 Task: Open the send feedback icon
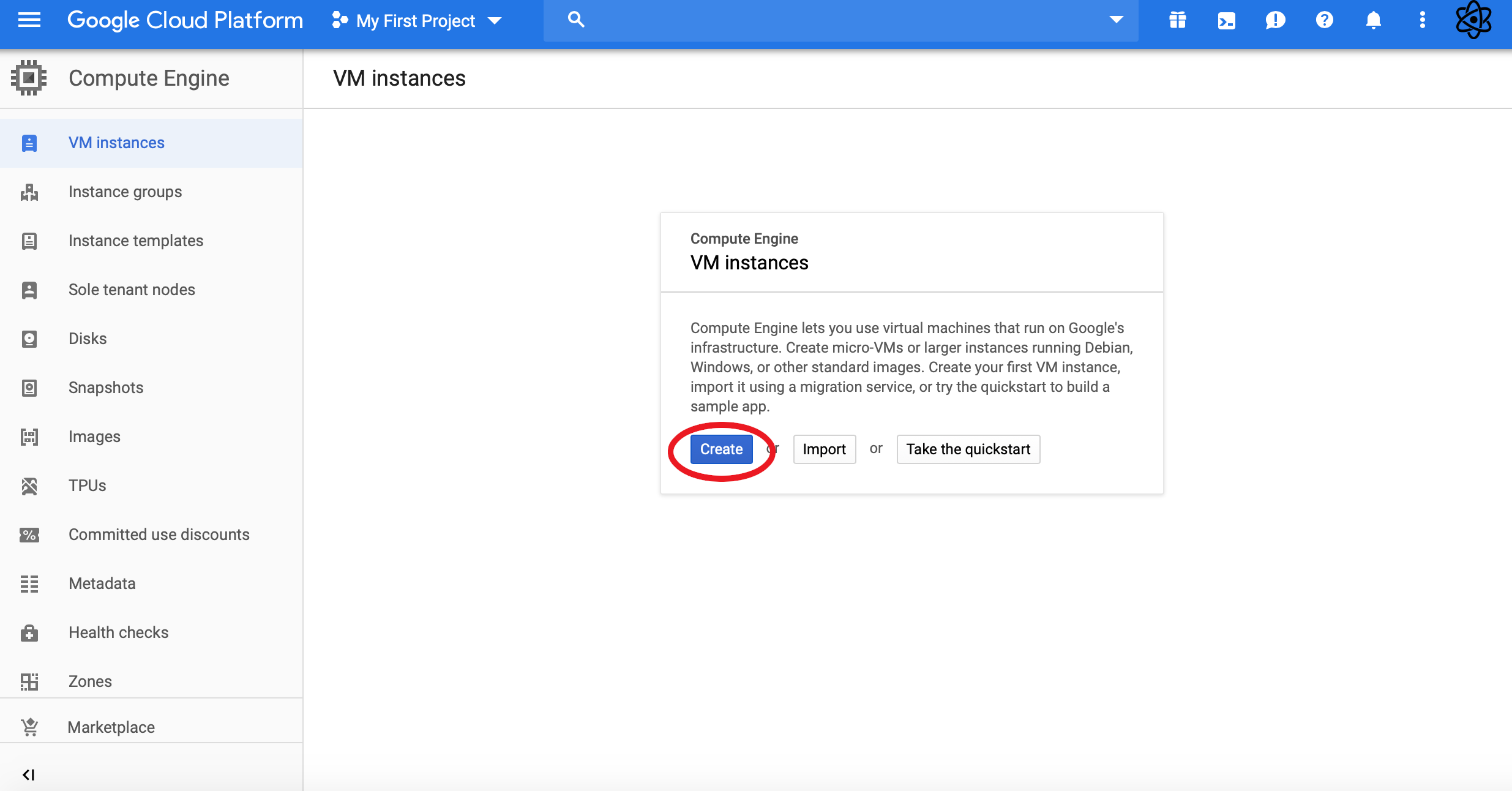pyautogui.click(x=1275, y=20)
